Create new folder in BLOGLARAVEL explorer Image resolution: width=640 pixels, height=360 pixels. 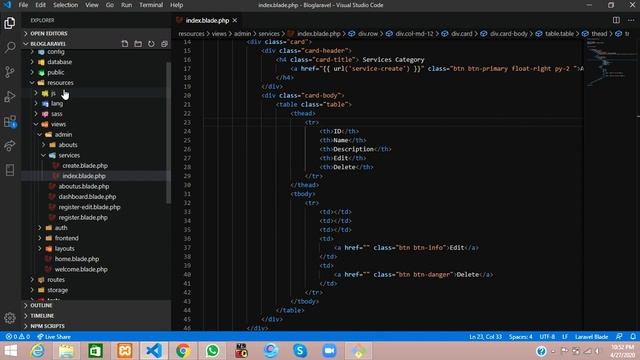pos(138,44)
